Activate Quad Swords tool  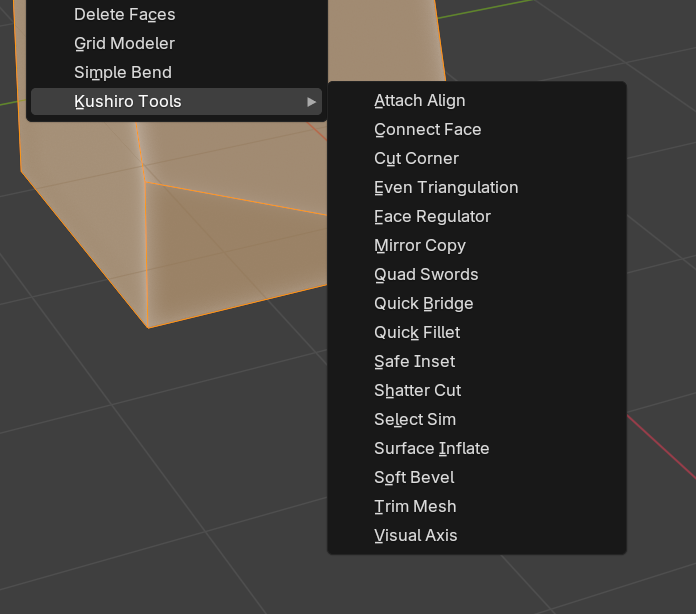pyautogui.click(x=477, y=275)
